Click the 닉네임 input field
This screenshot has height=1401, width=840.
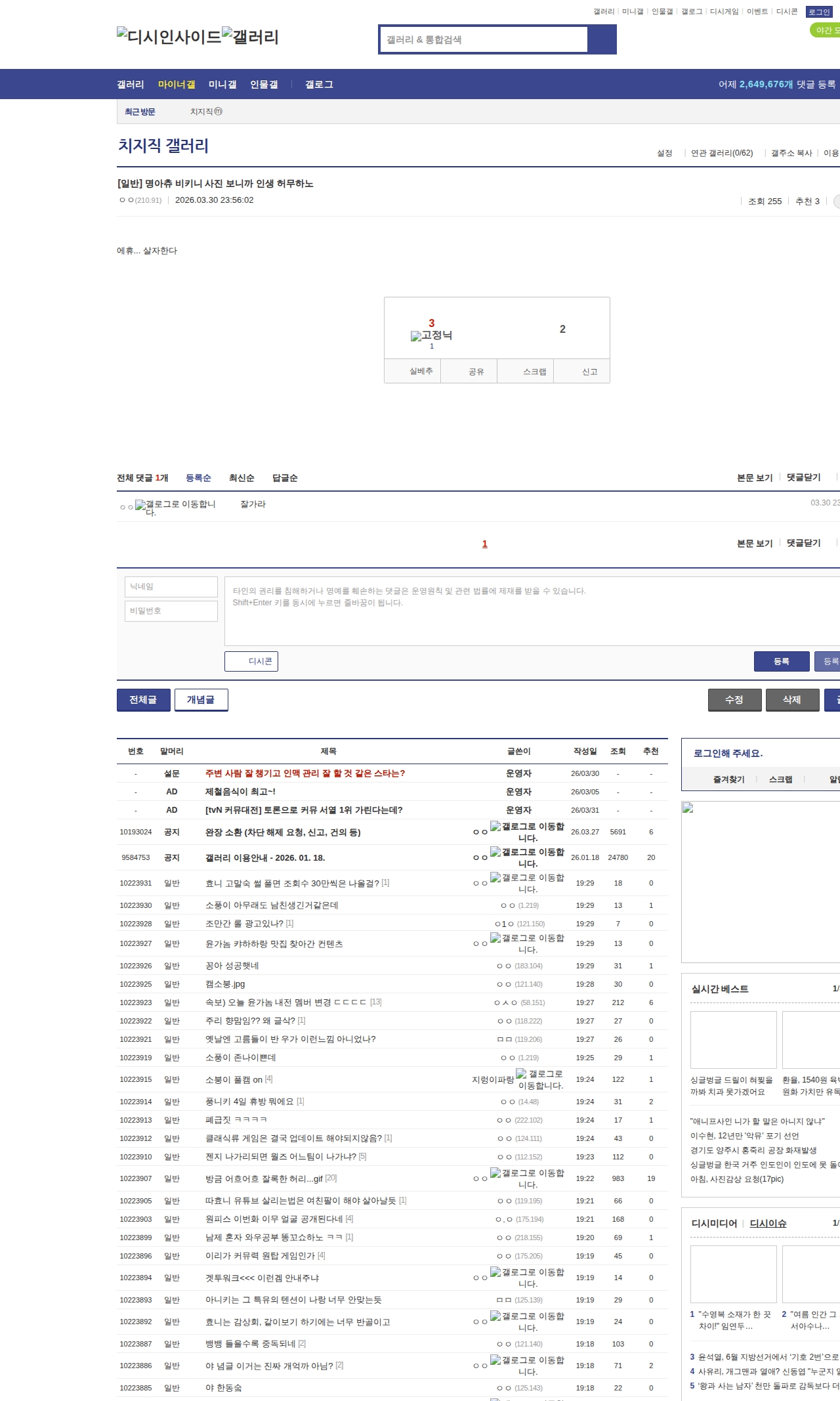coord(171,587)
